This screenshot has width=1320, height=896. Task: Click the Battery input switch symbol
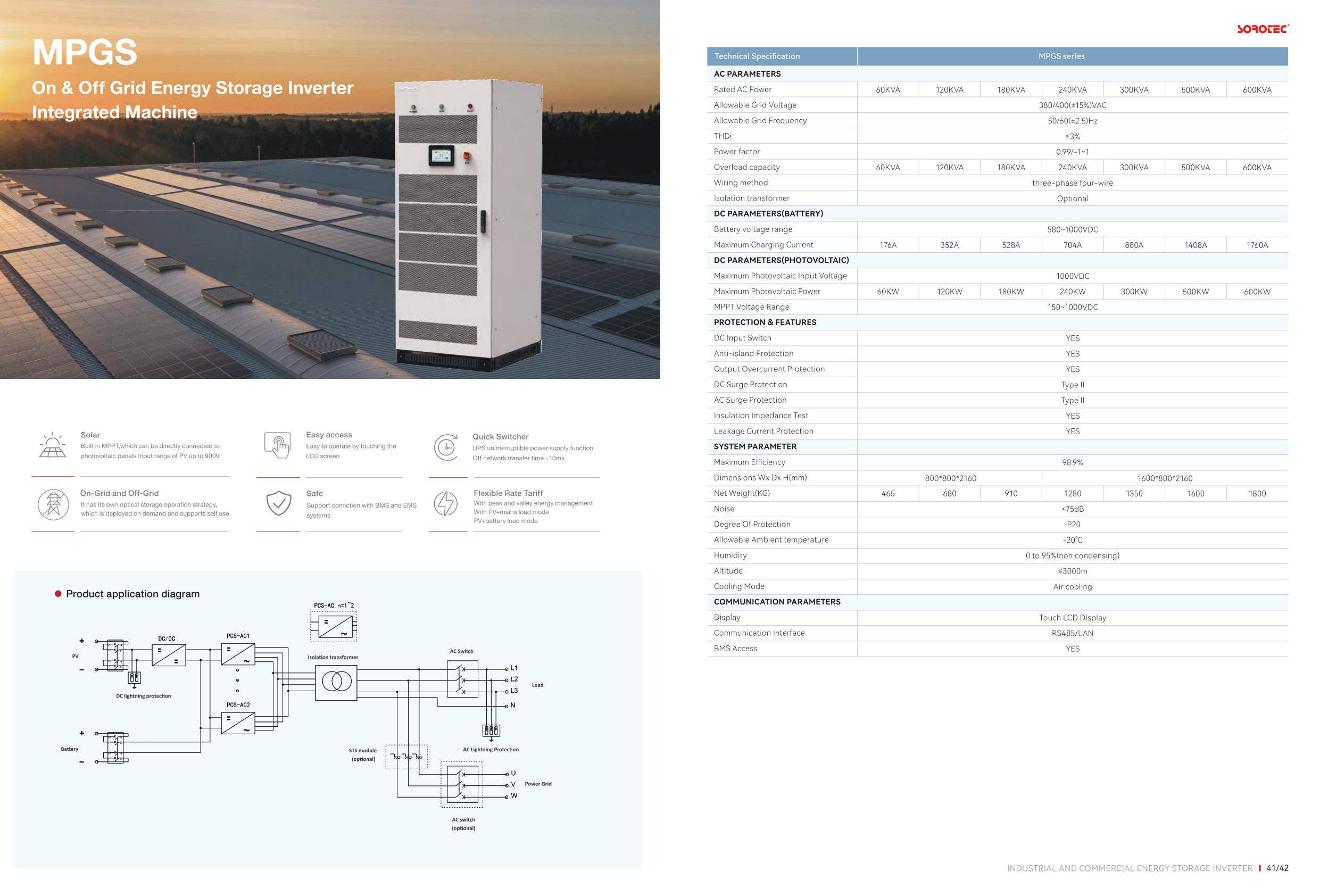(x=115, y=747)
